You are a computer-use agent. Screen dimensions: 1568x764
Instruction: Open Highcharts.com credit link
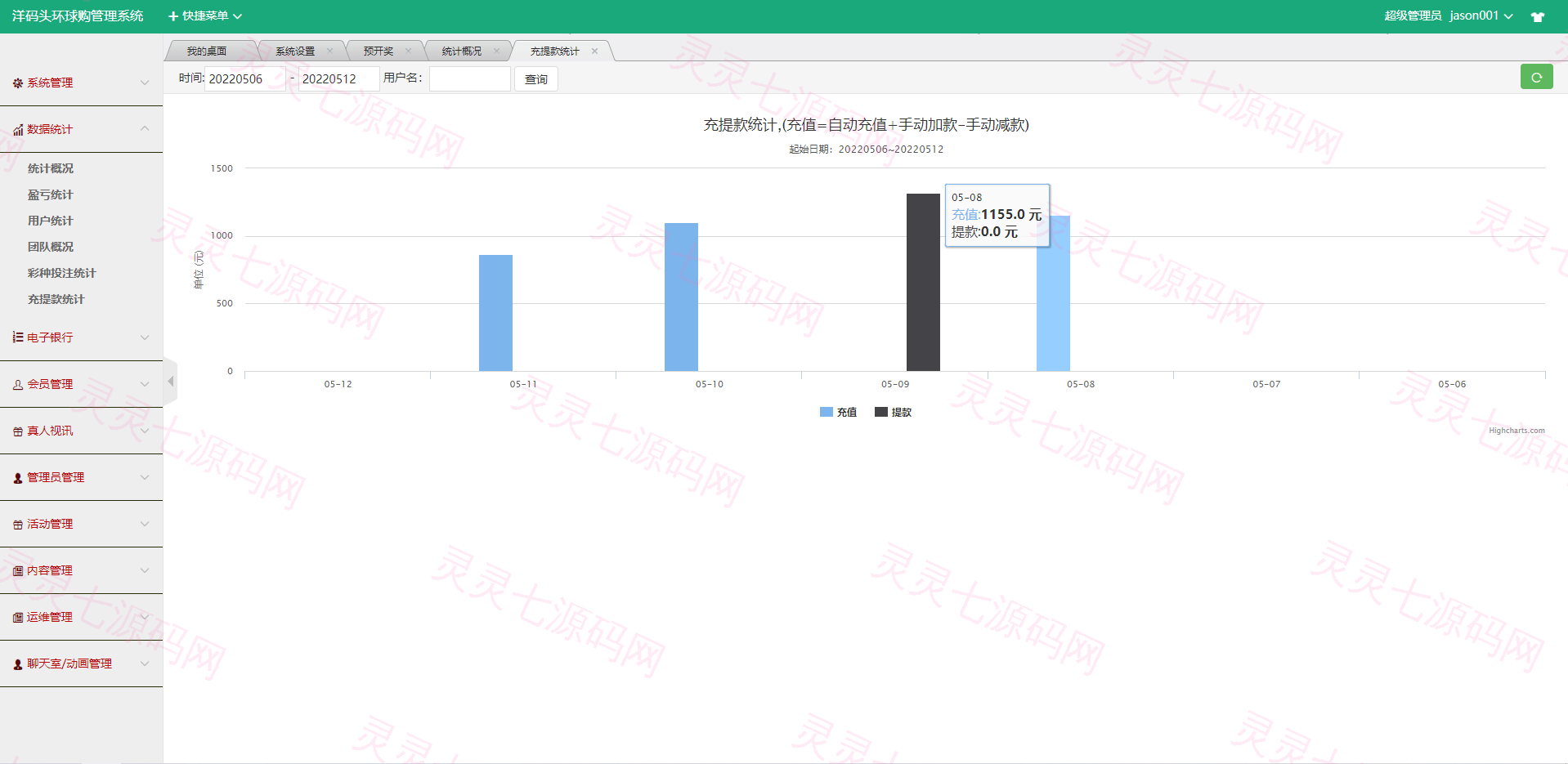[x=1516, y=431]
